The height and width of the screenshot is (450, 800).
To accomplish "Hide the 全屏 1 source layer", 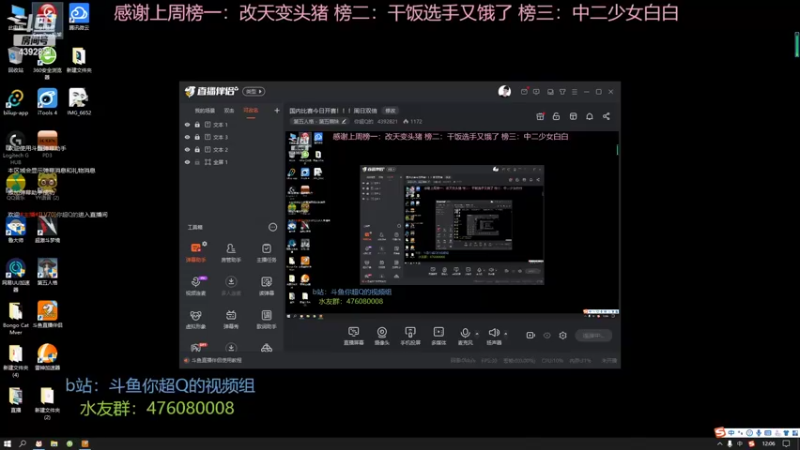I will pyautogui.click(x=187, y=162).
